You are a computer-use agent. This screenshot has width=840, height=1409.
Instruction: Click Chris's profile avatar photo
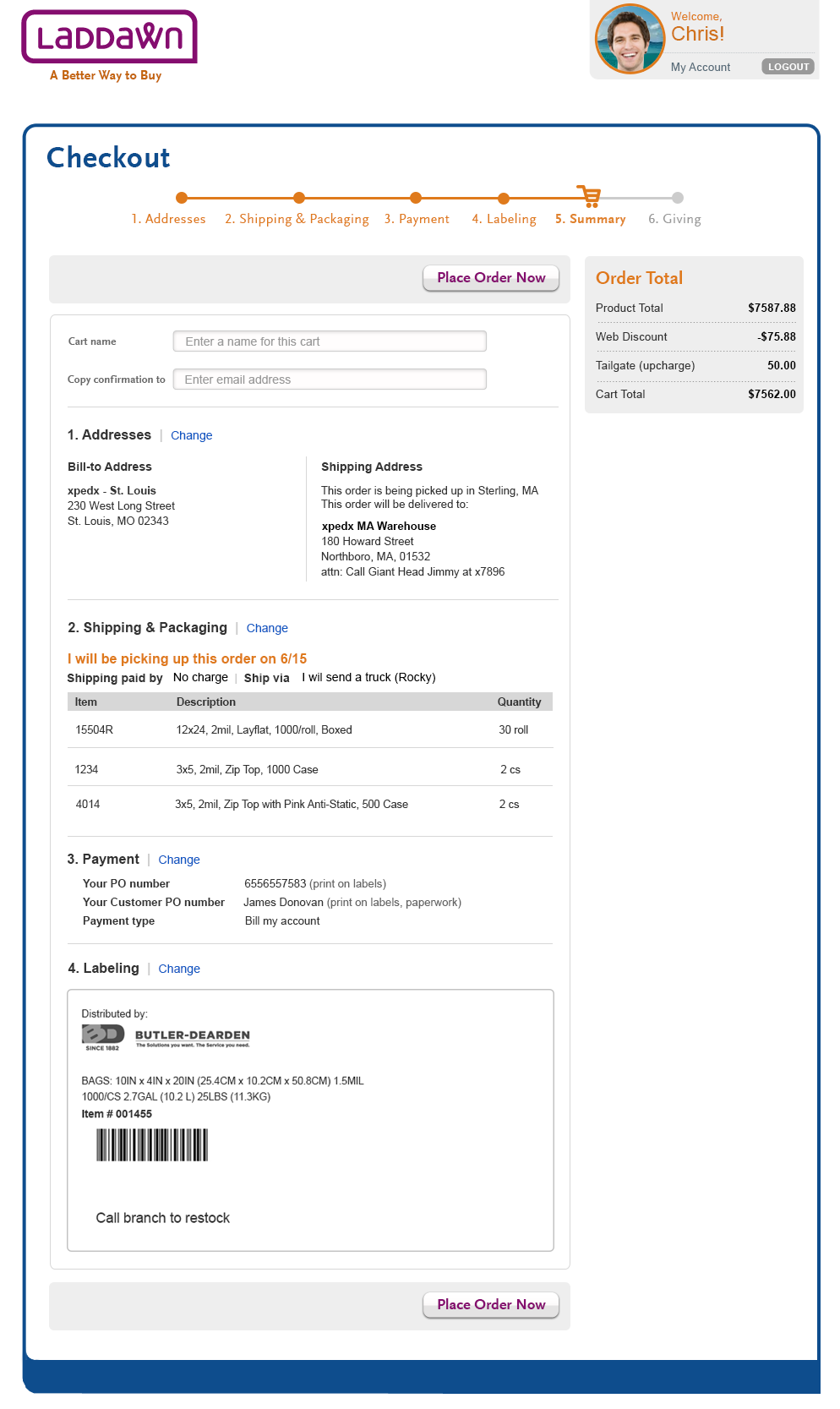pos(630,39)
